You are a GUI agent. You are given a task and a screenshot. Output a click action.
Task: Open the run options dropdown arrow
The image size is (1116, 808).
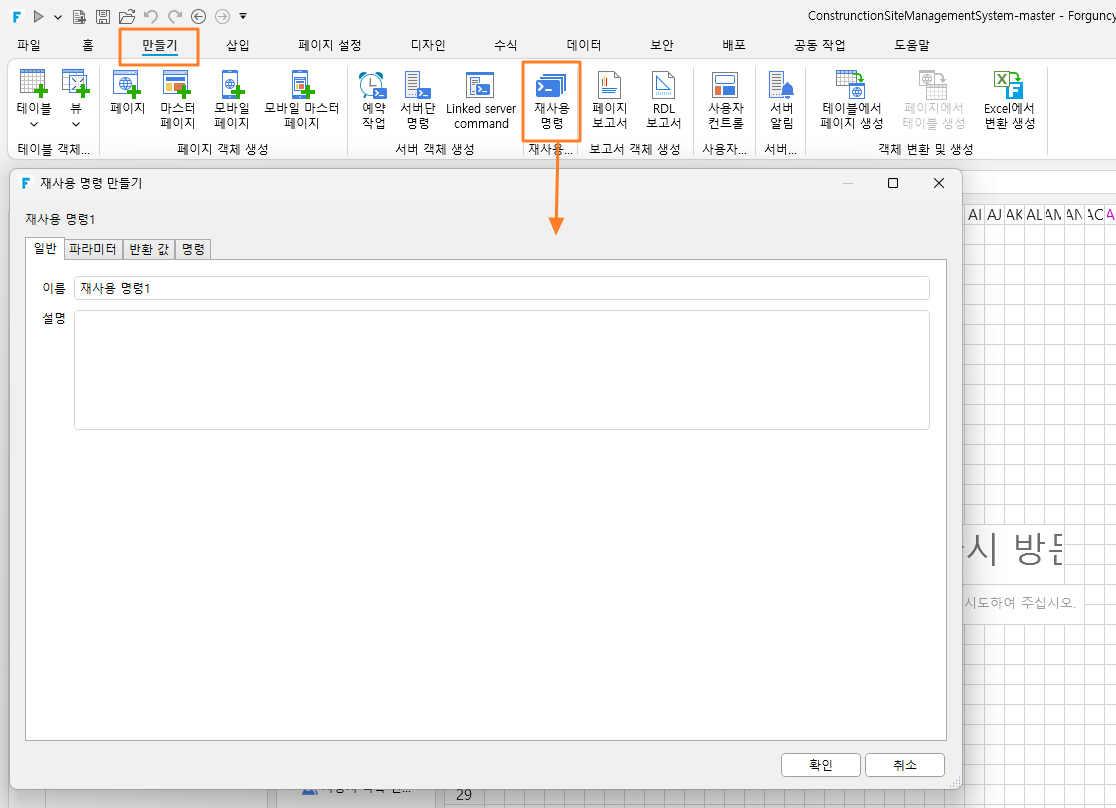point(58,16)
